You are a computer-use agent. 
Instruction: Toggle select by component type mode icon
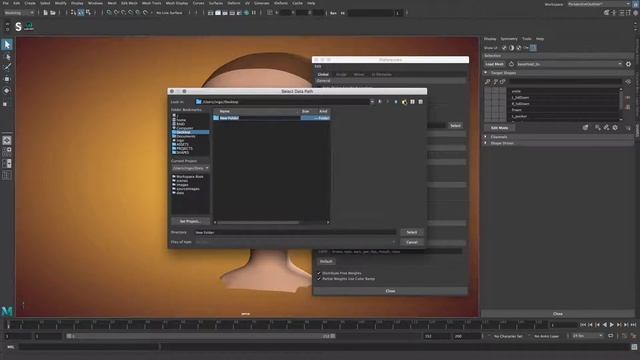point(89,13)
